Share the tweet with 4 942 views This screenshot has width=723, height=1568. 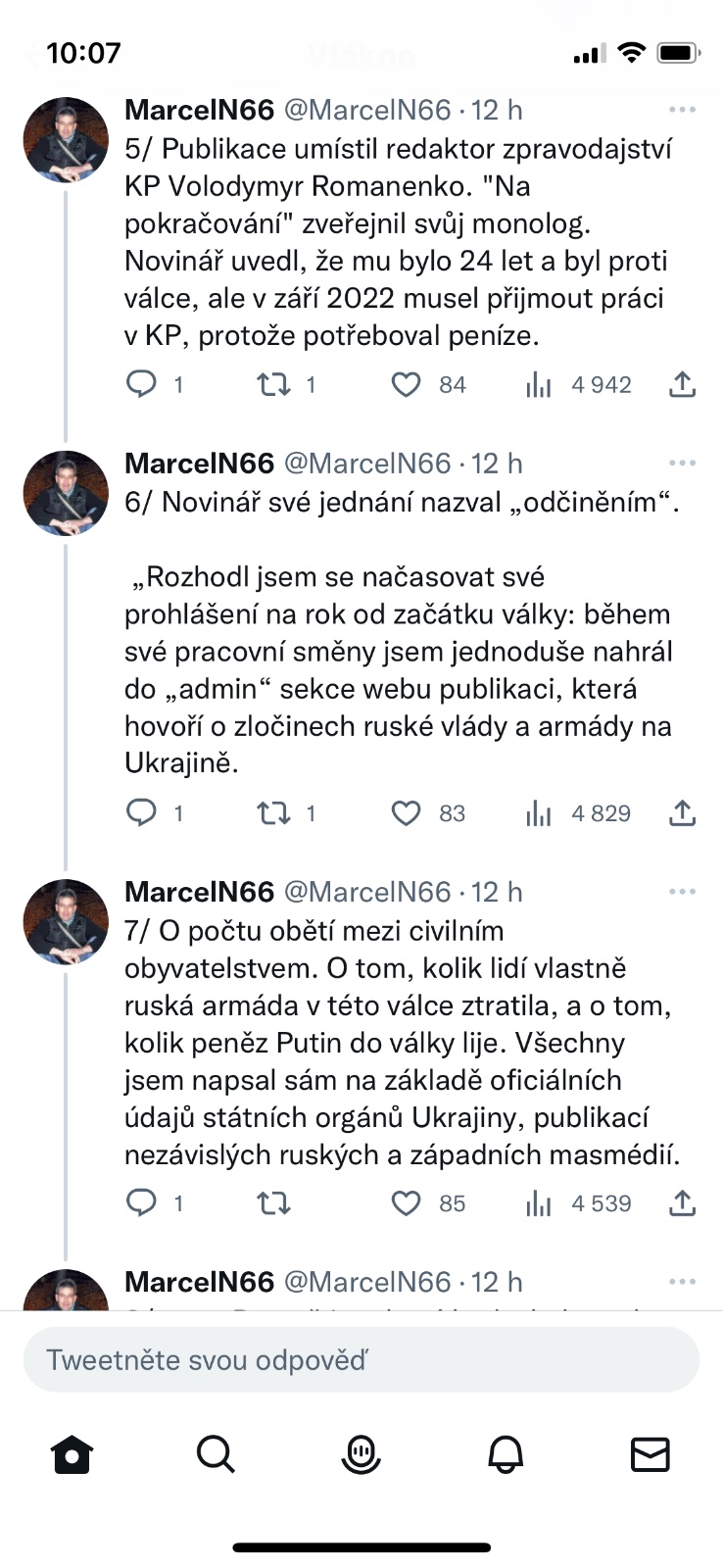(682, 385)
